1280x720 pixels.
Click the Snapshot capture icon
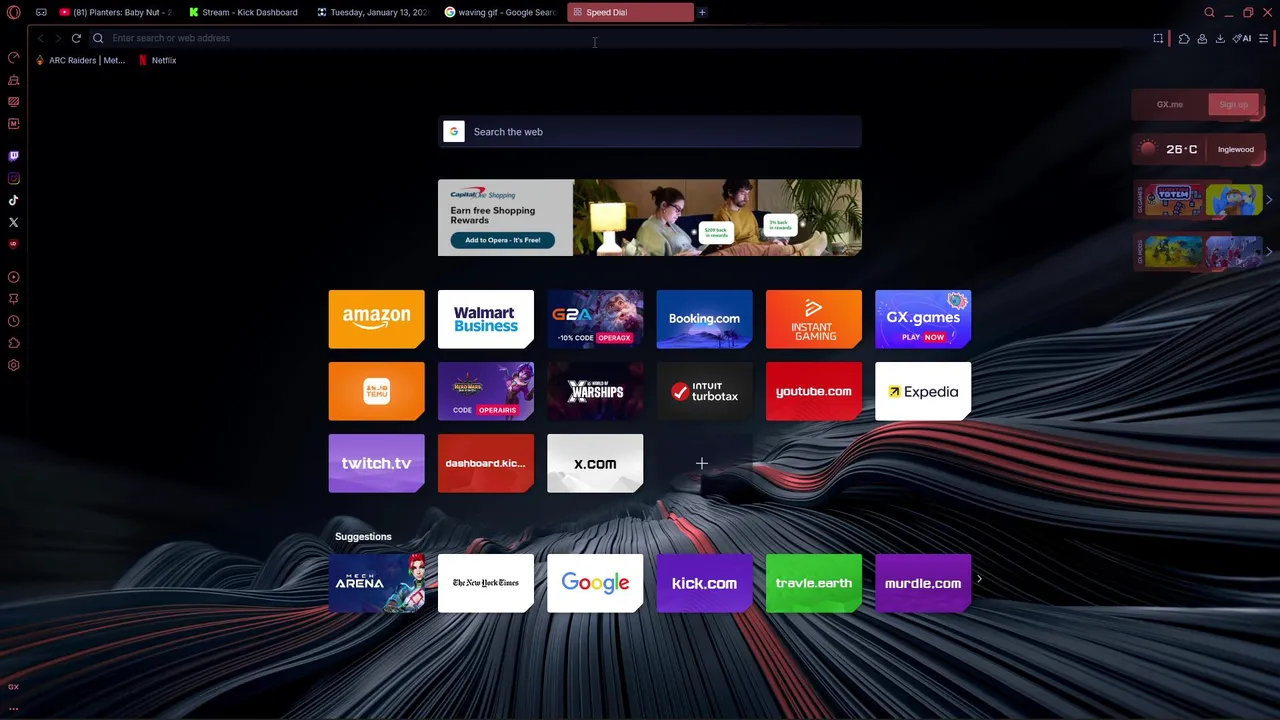[1158, 38]
